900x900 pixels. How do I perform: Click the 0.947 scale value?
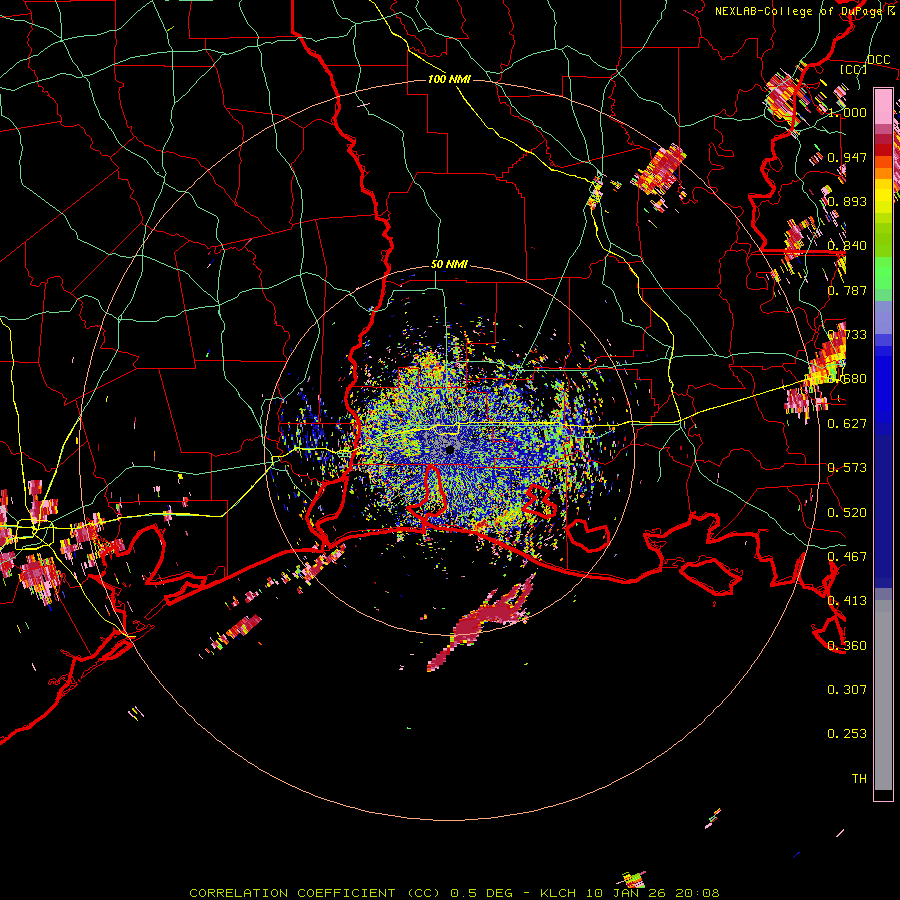point(847,157)
